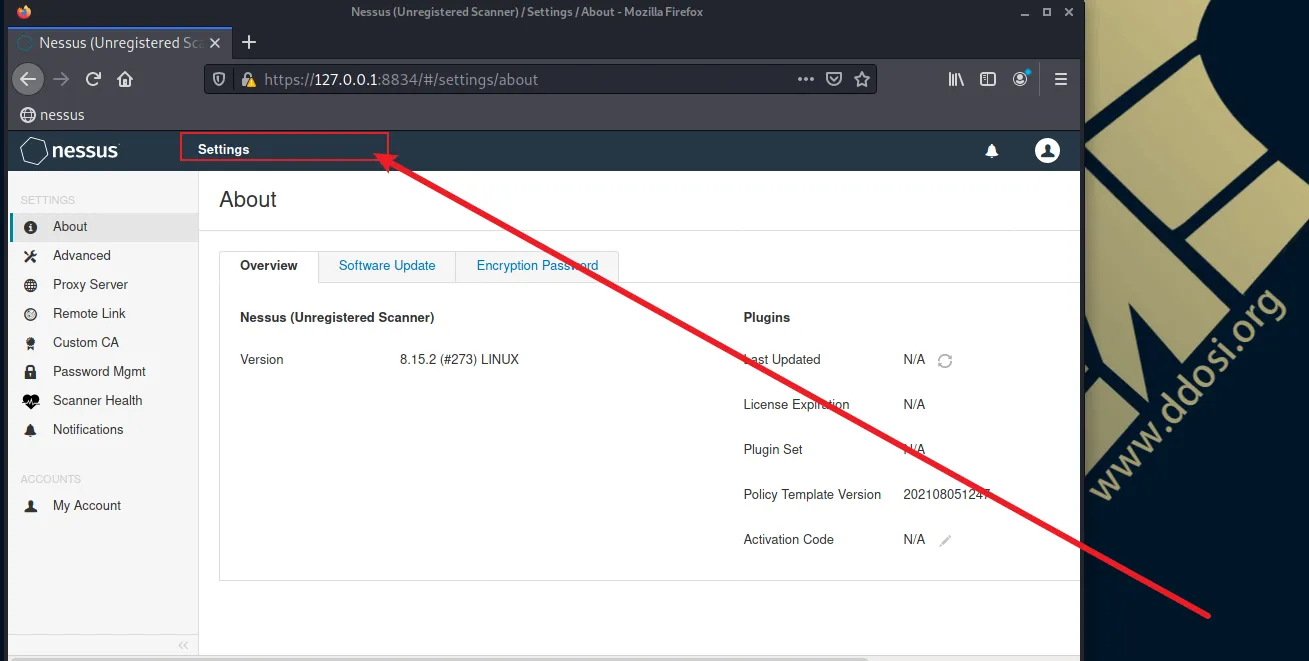Collapse the sidebar with the double chevron
This screenshot has height=661, width=1309.
[x=183, y=645]
